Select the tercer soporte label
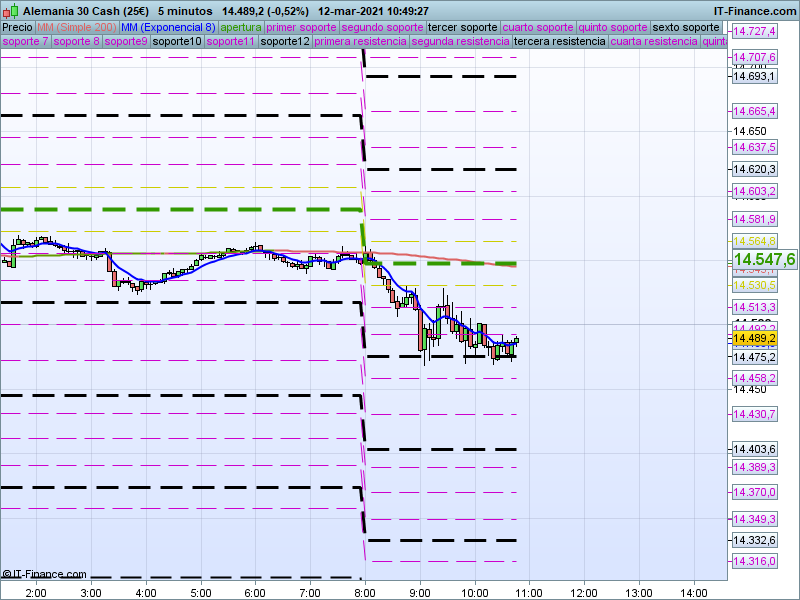The width and height of the screenshot is (800, 600). 462,27
